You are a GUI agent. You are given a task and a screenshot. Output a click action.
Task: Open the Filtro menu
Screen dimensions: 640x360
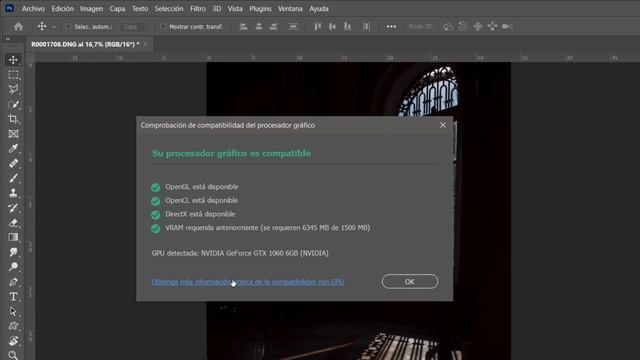[198, 9]
